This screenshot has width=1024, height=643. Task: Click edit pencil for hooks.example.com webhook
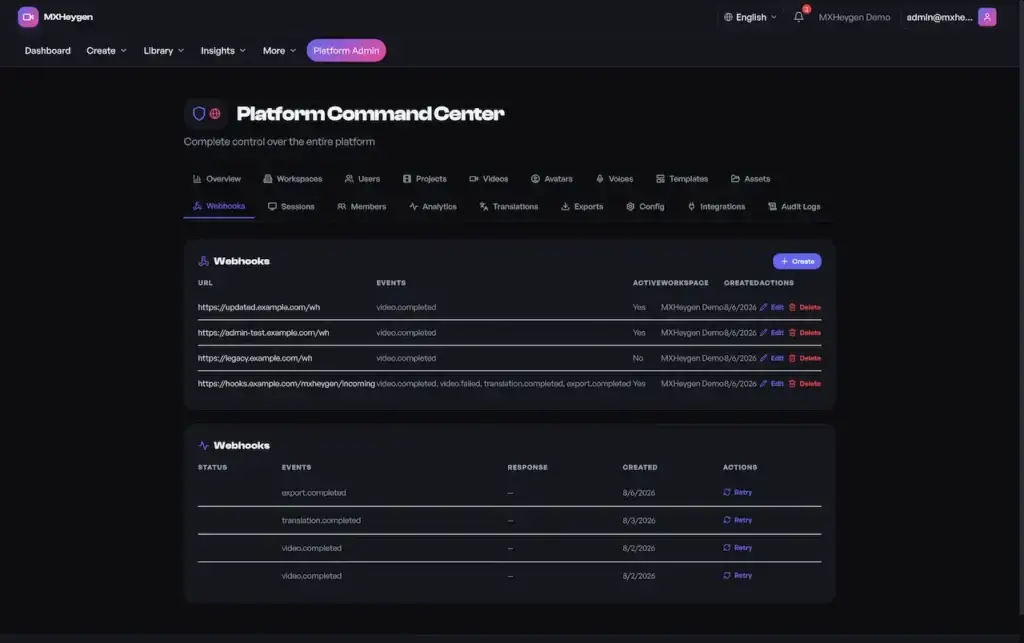763,383
